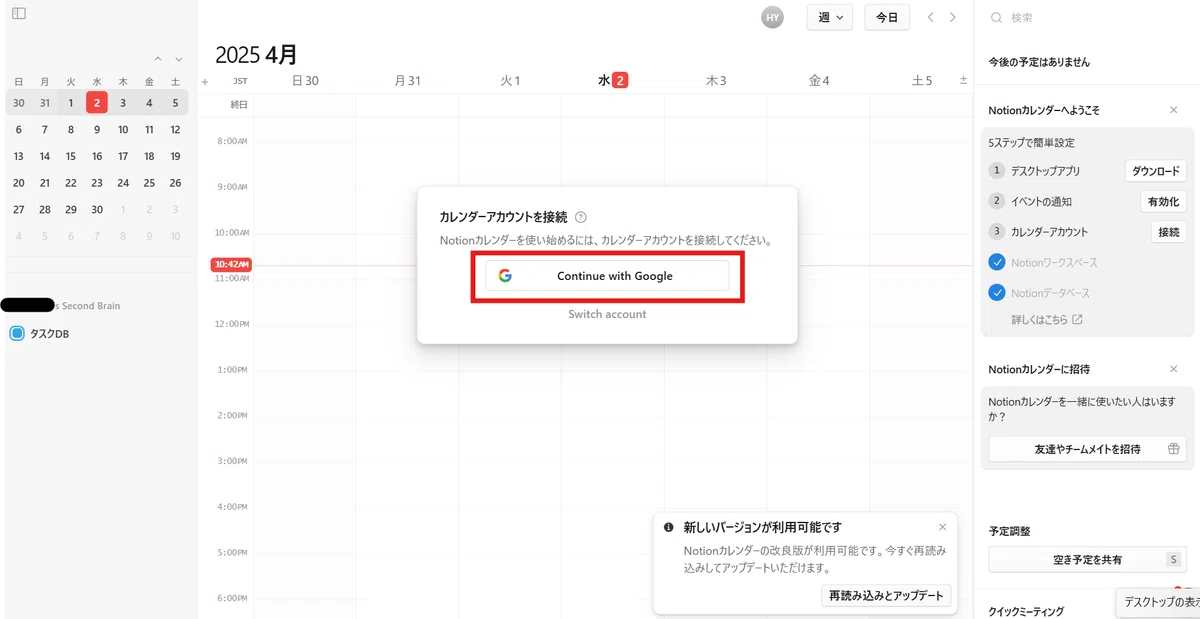The width and height of the screenshot is (1200, 619).
Task: Toggle the Notionデータベース check mark
Action: pyautogui.click(x=997, y=293)
